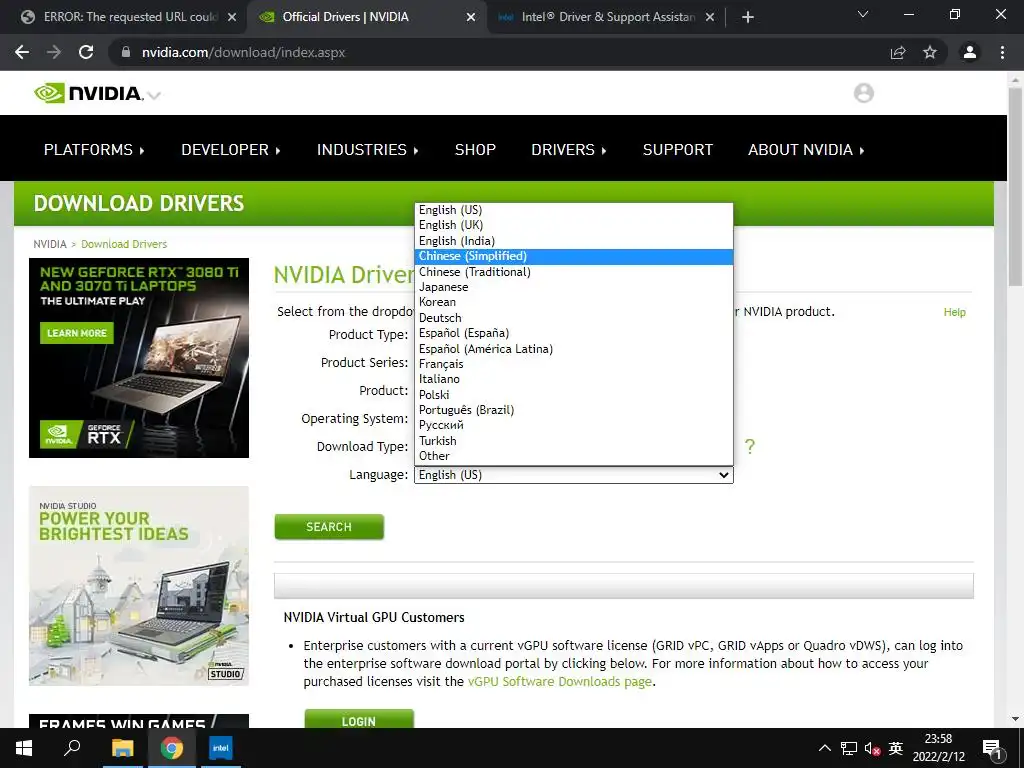Open Windows search from the taskbar
Screen dimensions: 1024x768
click(72, 748)
